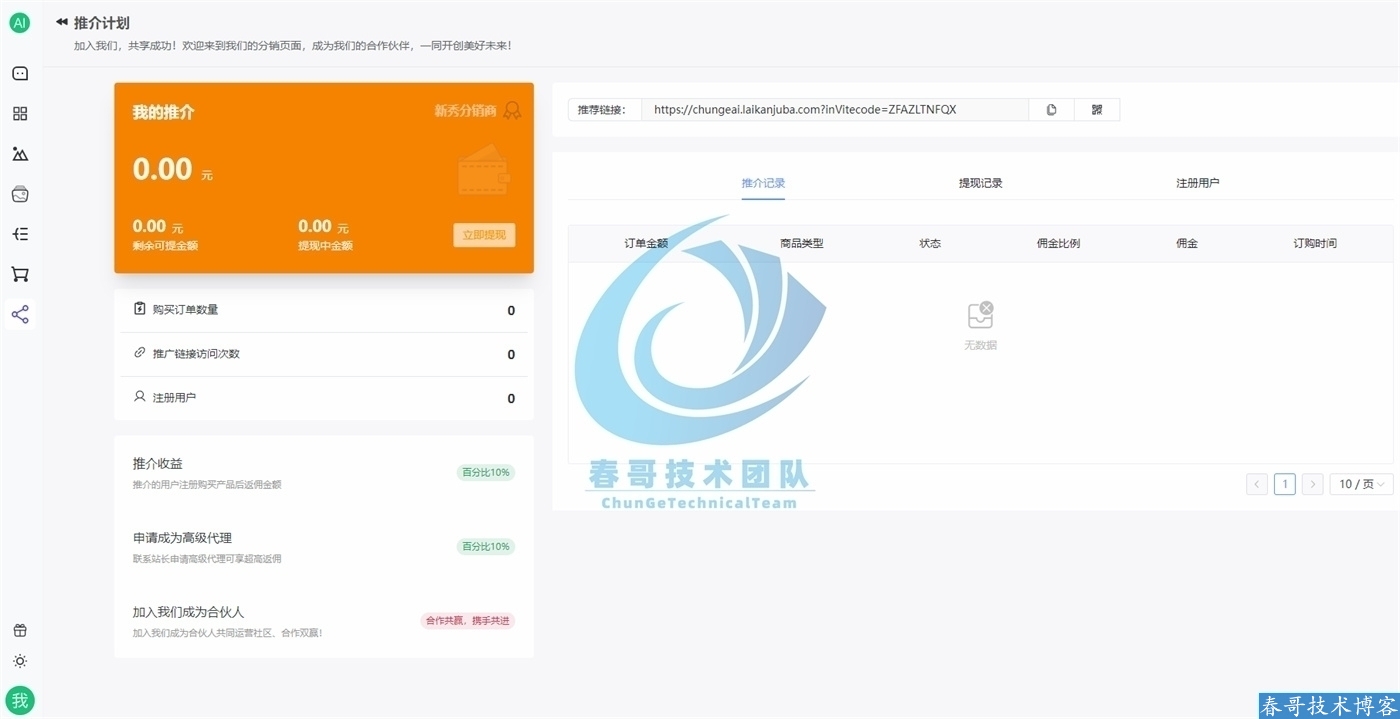Switch to the 提现记录 tab
The height and width of the screenshot is (719, 1400).
tap(980, 183)
